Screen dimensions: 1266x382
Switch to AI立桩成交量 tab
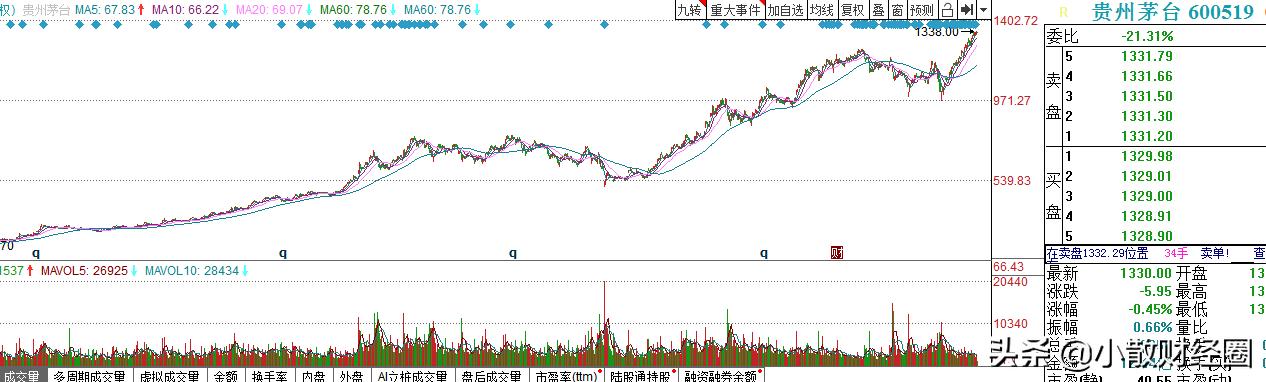pos(412,376)
